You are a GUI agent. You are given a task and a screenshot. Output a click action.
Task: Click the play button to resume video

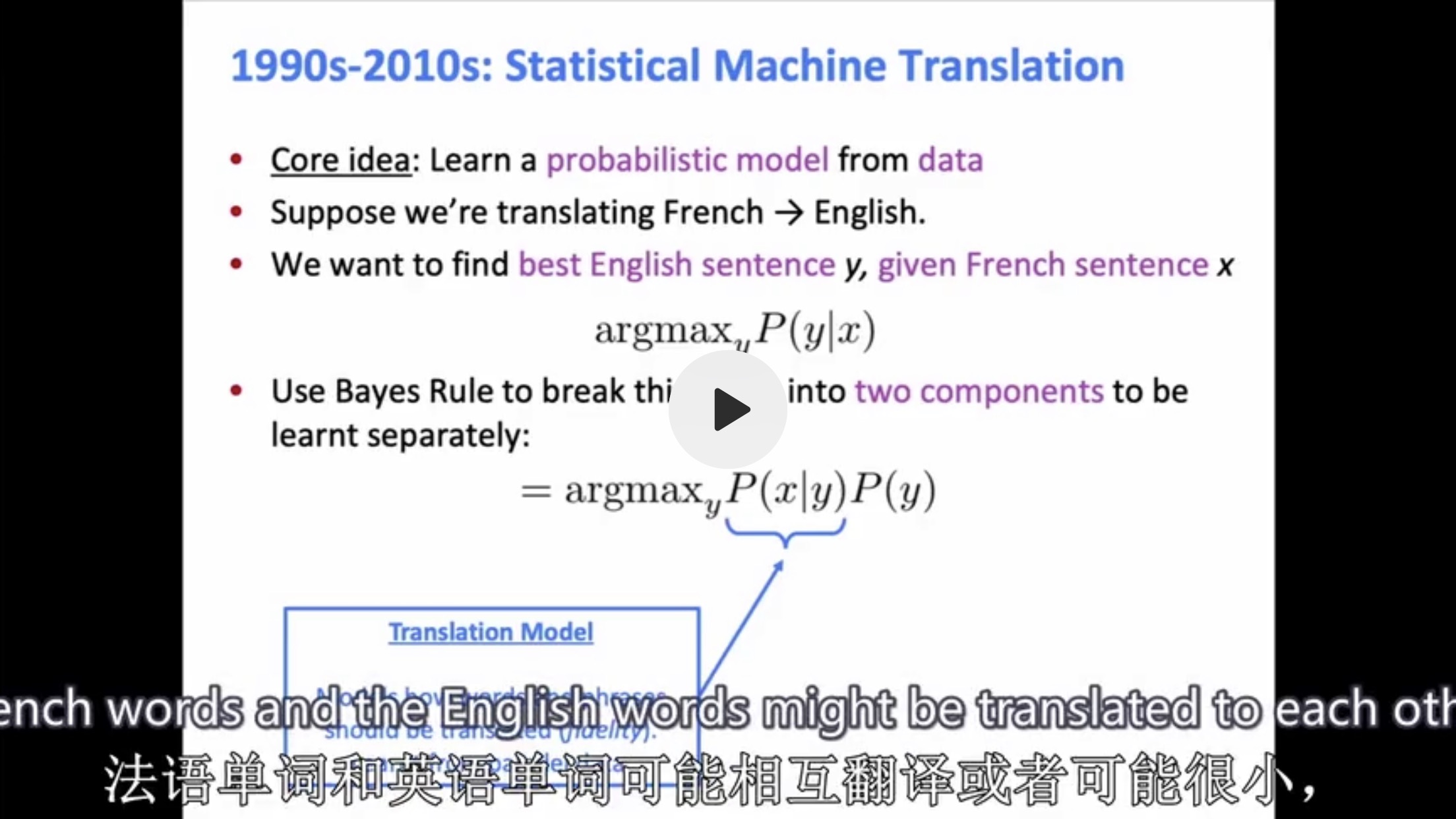point(728,410)
